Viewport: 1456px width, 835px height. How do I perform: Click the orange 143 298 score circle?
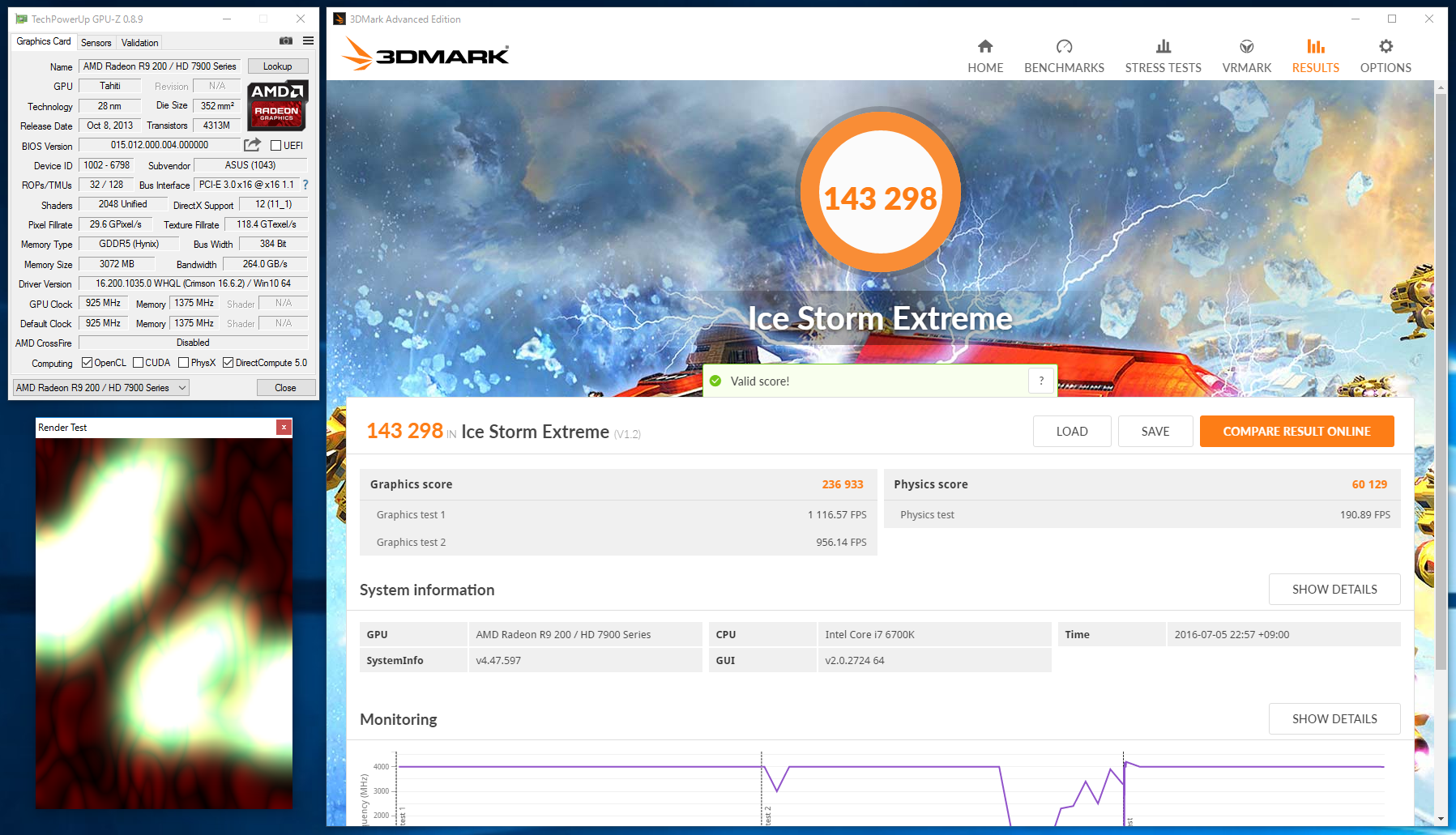pos(880,194)
